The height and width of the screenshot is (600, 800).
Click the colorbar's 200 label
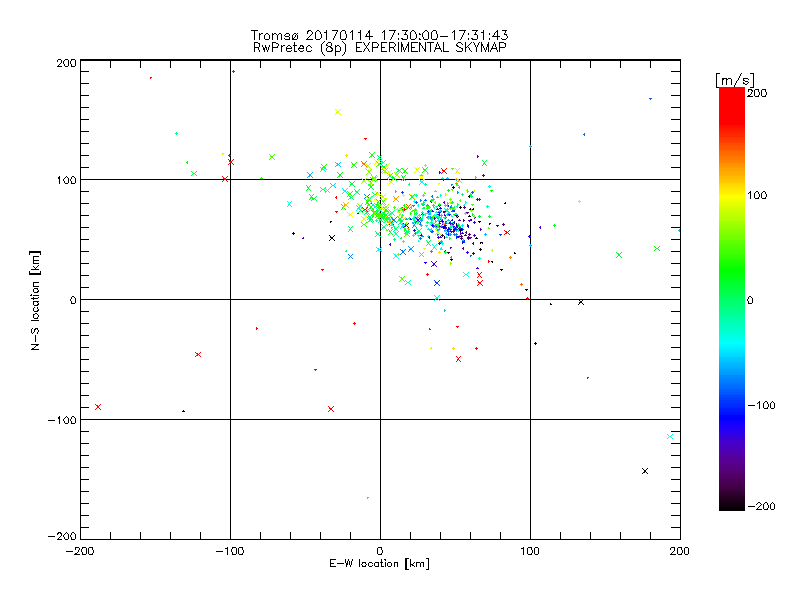coord(757,93)
